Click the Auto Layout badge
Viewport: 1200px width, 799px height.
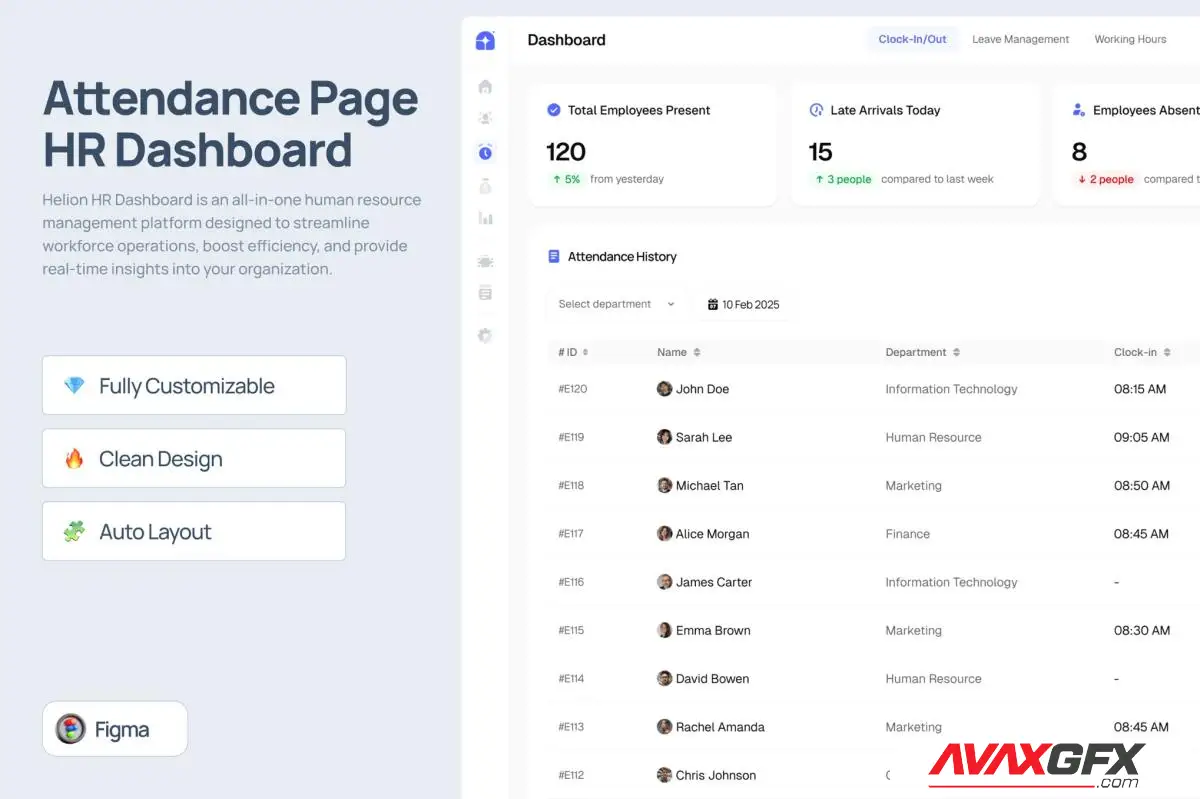pyautogui.click(x=194, y=532)
